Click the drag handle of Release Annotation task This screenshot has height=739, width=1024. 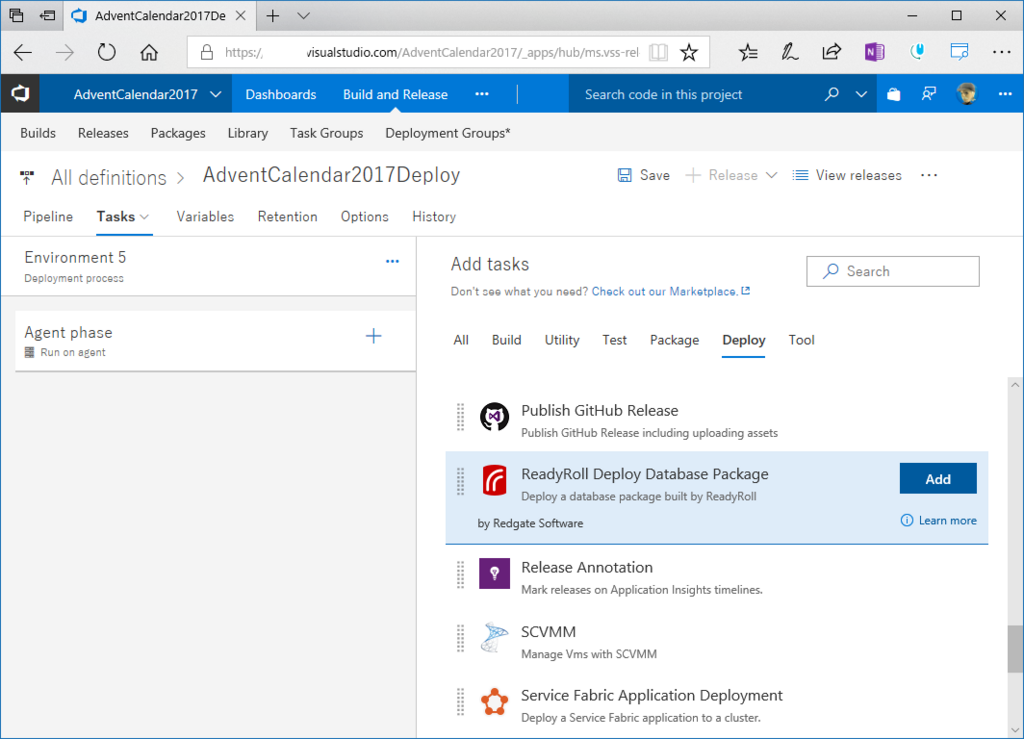(x=460, y=574)
